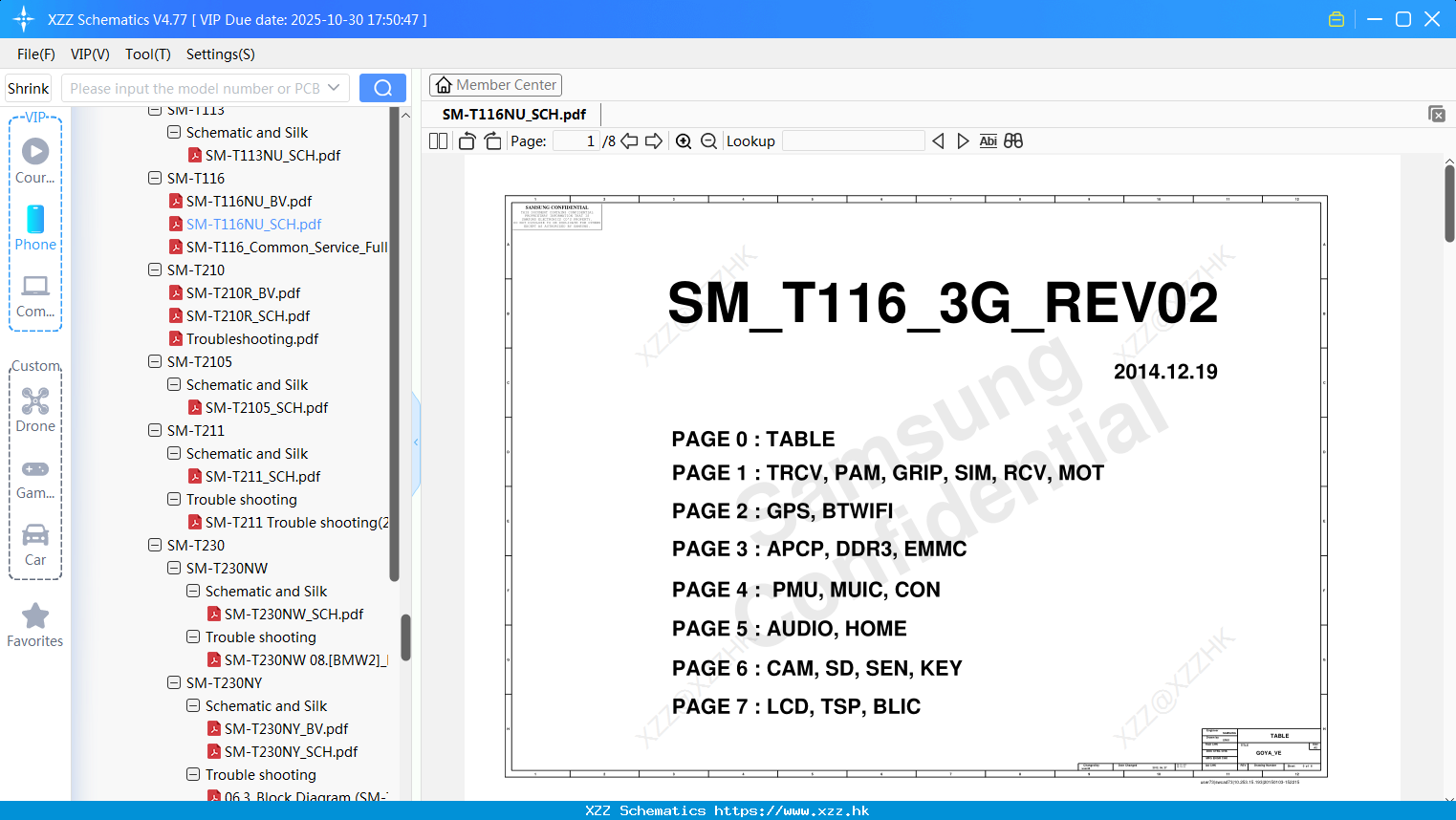This screenshot has height=820, width=1456.
Task: Rotate page clockwise
Action: (x=492, y=141)
